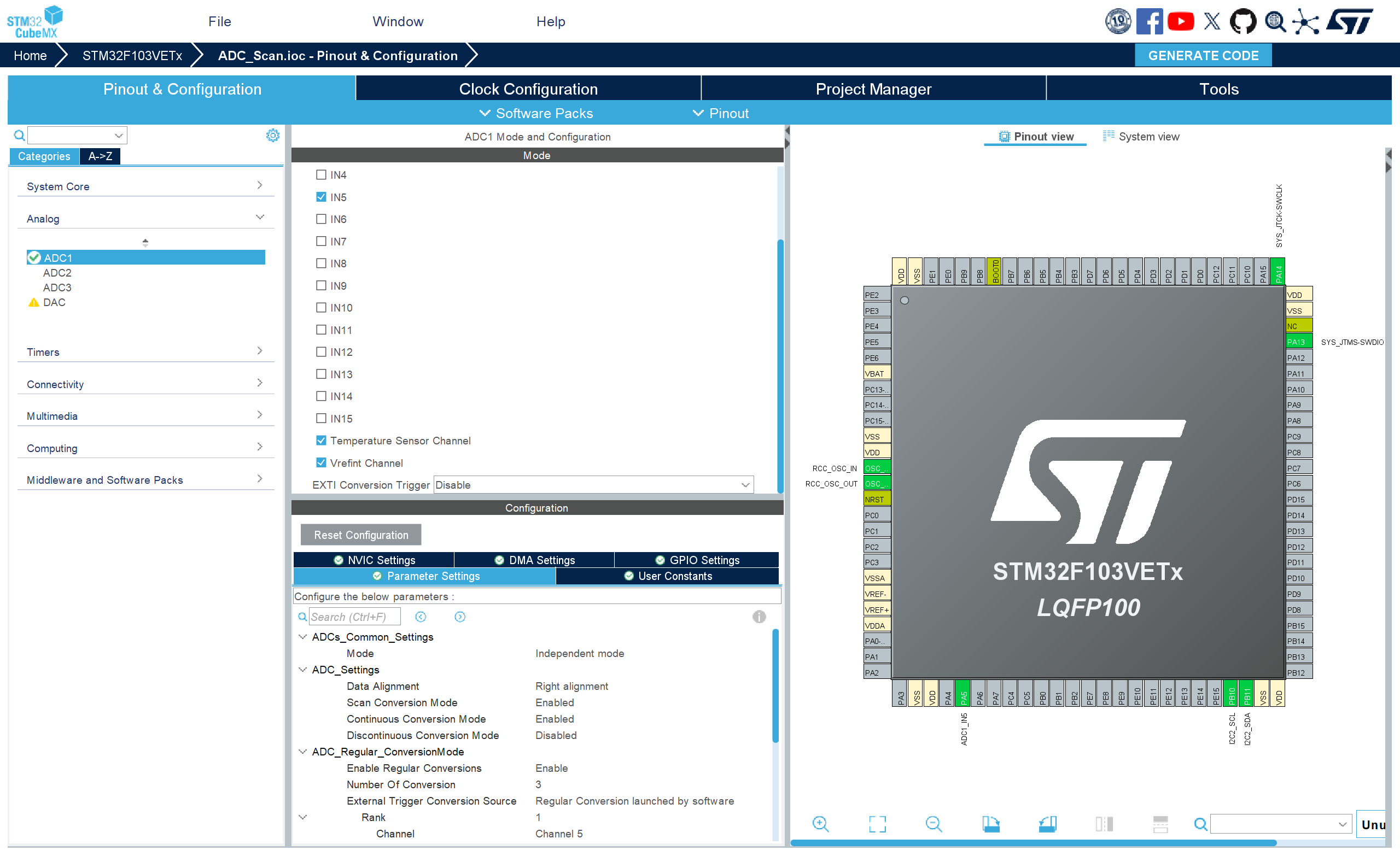This screenshot has height=856, width=1400.
Task: Collapse the ADC_Settings parameter group
Action: pos(302,669)
